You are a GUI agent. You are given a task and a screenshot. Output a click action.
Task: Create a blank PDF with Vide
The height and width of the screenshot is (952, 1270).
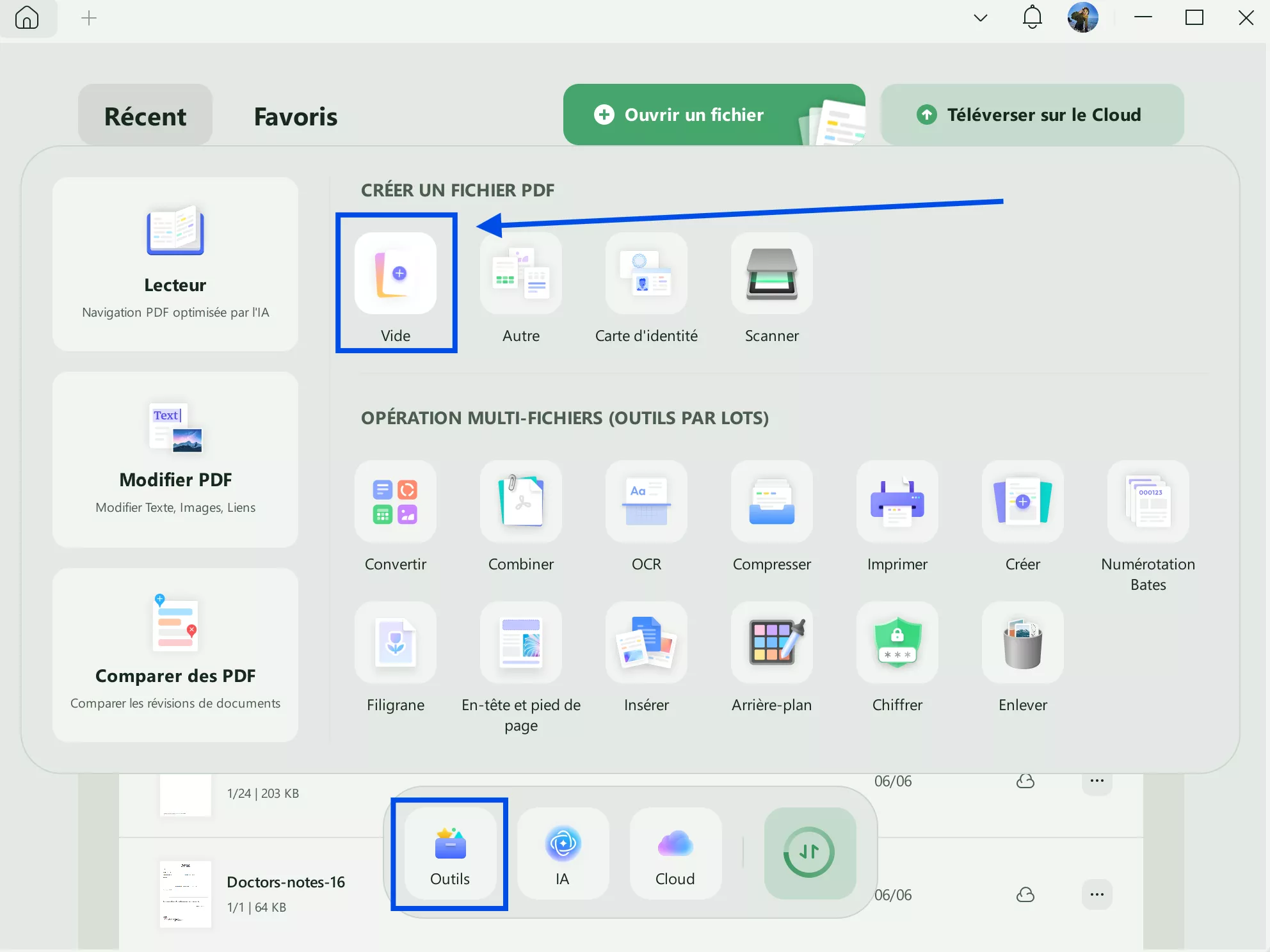(396, 274)
